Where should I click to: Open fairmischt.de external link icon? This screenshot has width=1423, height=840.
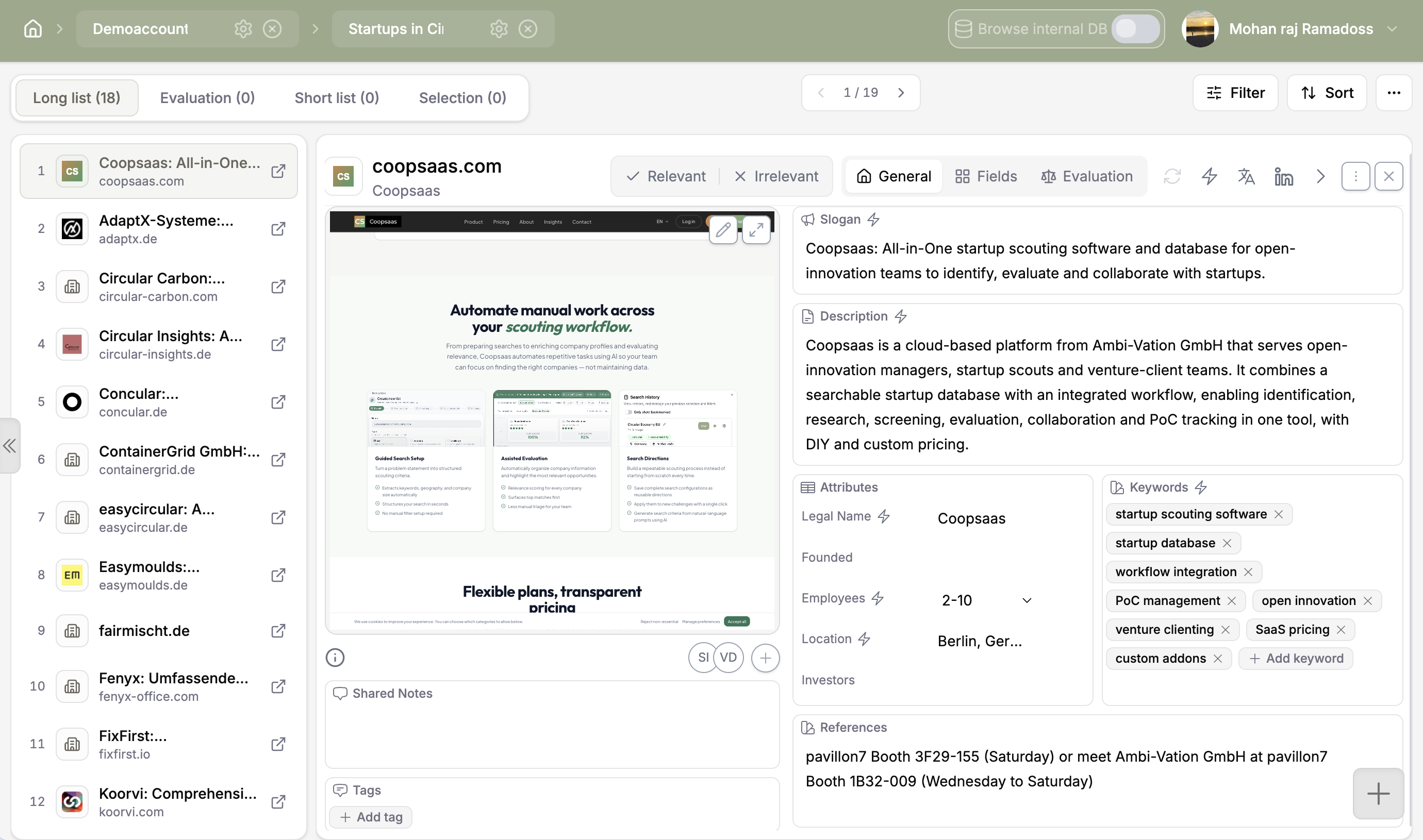pyautogui.click(x=278, y=631)
